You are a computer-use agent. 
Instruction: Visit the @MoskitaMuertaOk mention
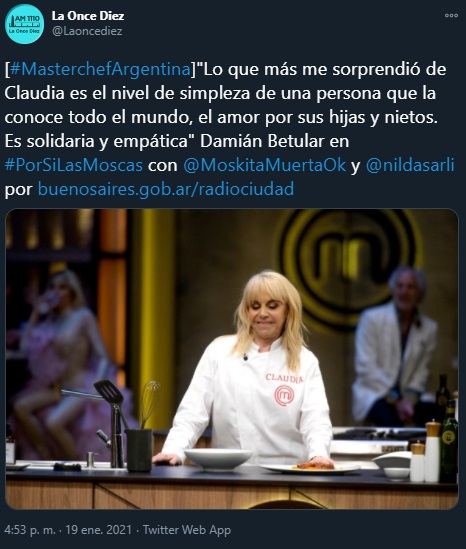tap(265, 165)
